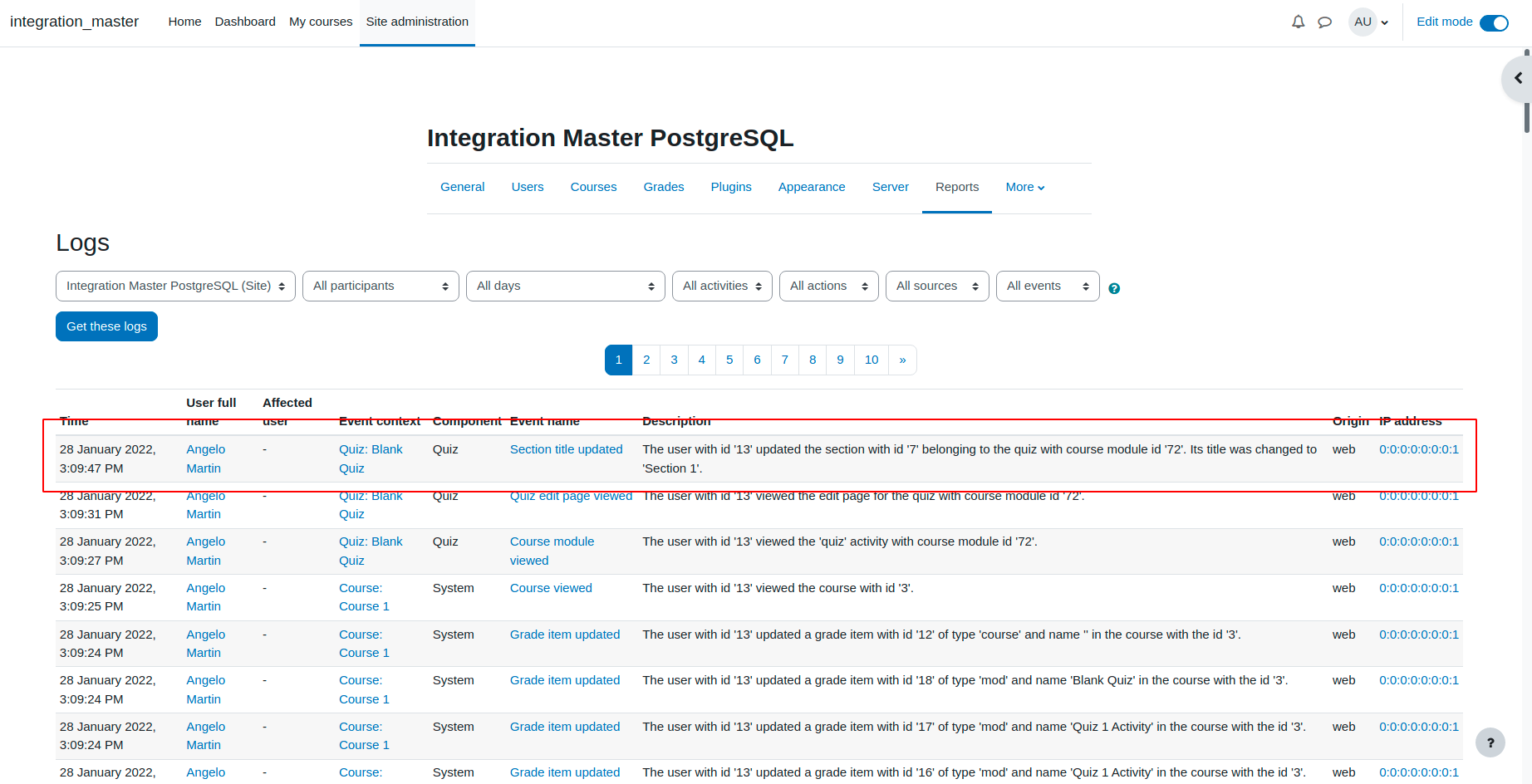This screenshot has width=1532, height=784.
Task: Open Angelo Martin link in 3:09:47 PM row
Action: click(205, 458)
